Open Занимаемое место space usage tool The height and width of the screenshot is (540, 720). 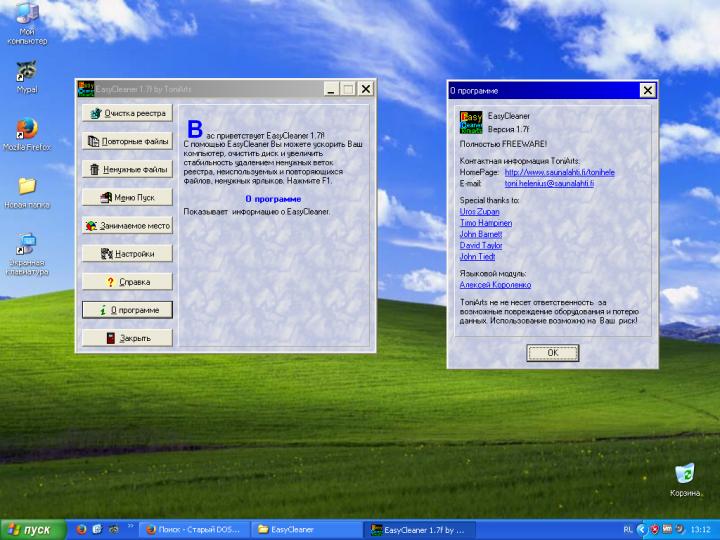(127, 226)
